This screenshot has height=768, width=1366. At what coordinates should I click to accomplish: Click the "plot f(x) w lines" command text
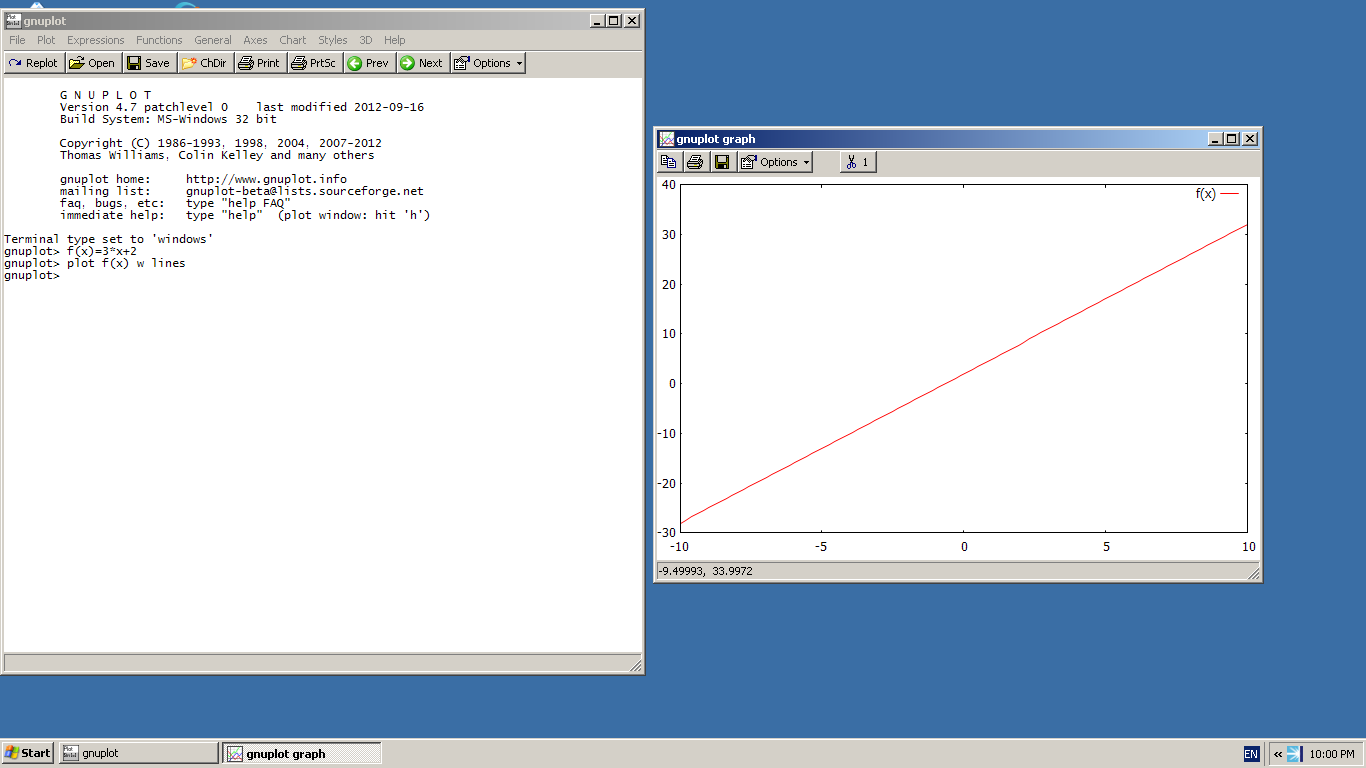[x=126, y=264]
